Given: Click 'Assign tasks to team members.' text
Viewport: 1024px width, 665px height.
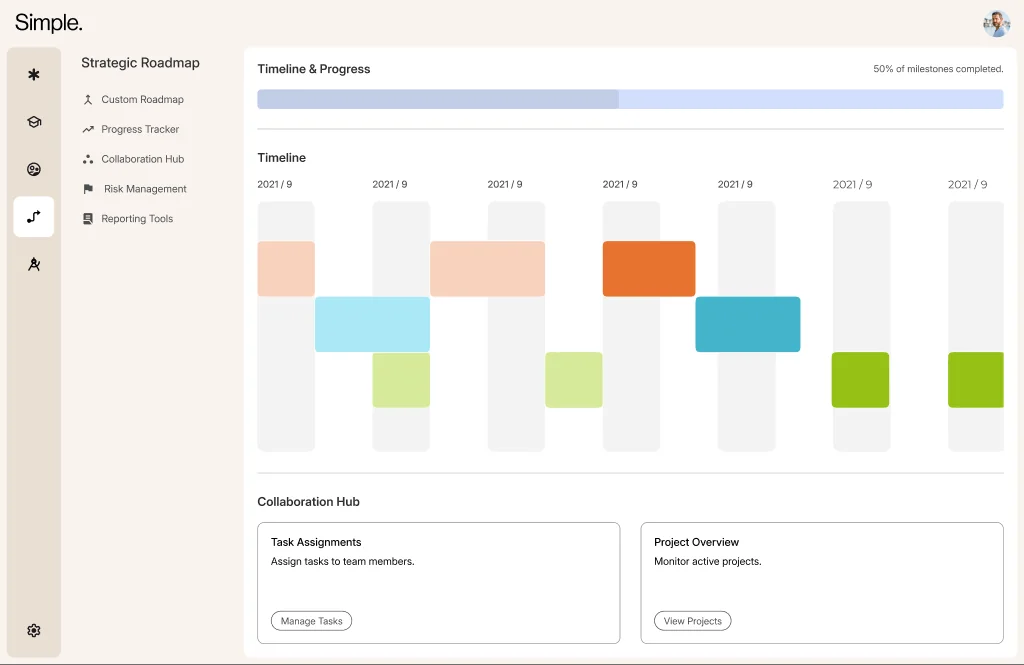Looking at the screenshot, I should pyautogui.click(x=343, y=561).
